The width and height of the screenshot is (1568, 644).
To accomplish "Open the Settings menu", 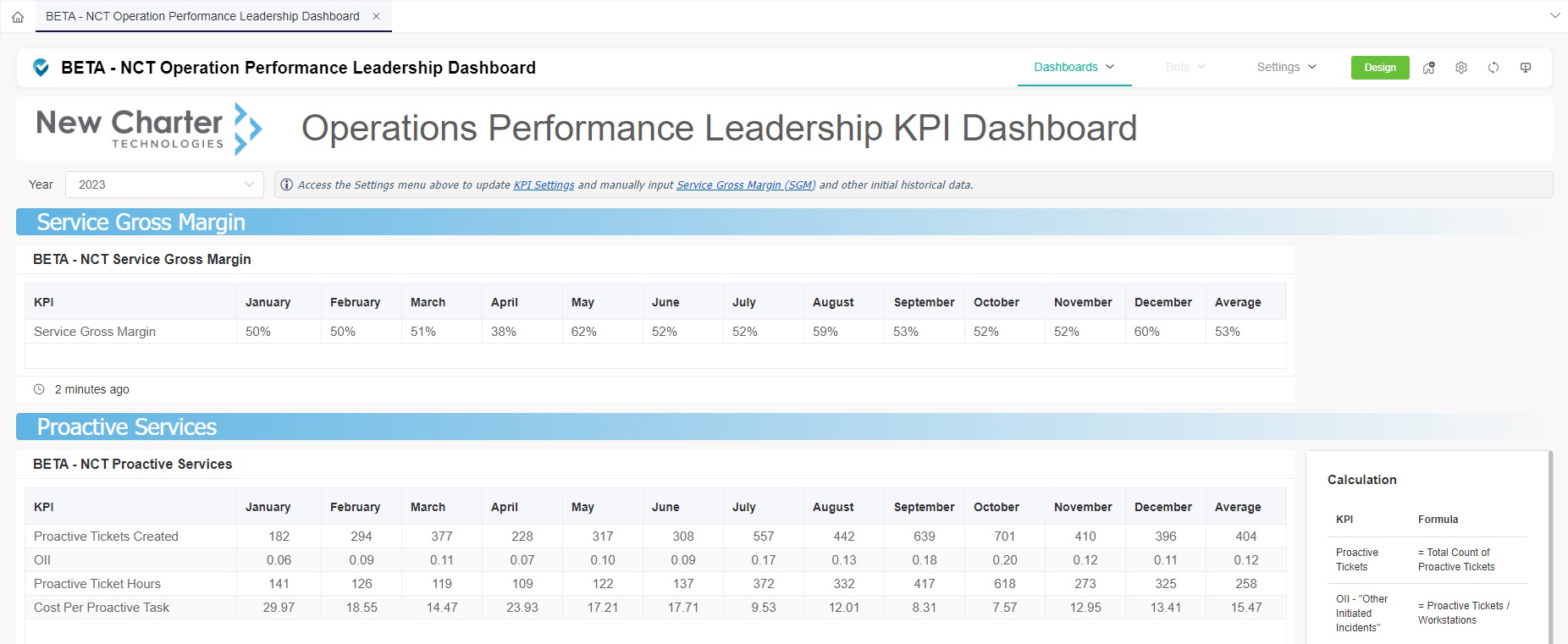I will (1286, 67).
